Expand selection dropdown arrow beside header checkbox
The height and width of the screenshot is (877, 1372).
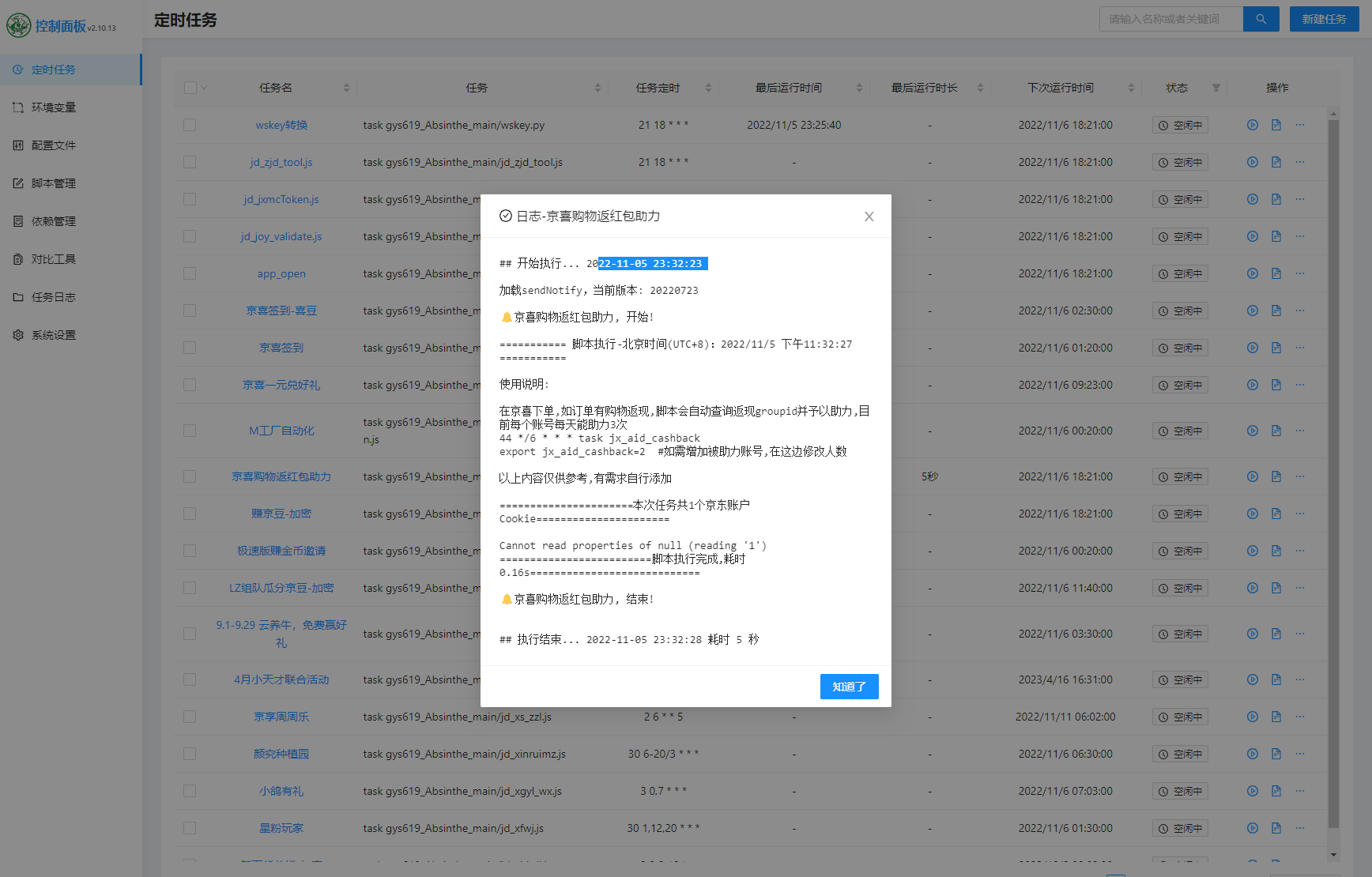pyautogui.click(x=204, y=88)
